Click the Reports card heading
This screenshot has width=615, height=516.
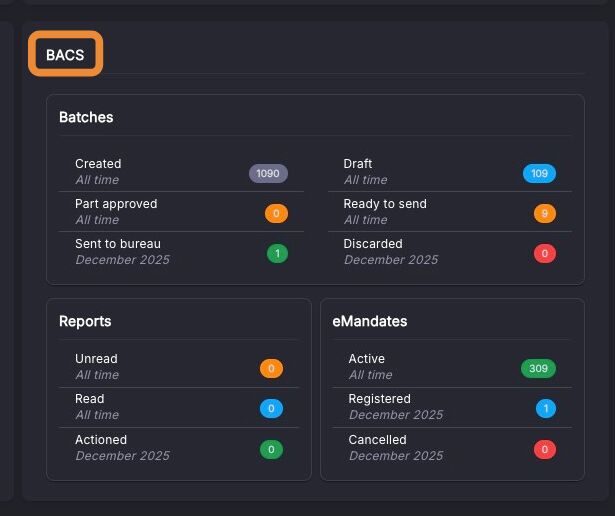(85, 321)
